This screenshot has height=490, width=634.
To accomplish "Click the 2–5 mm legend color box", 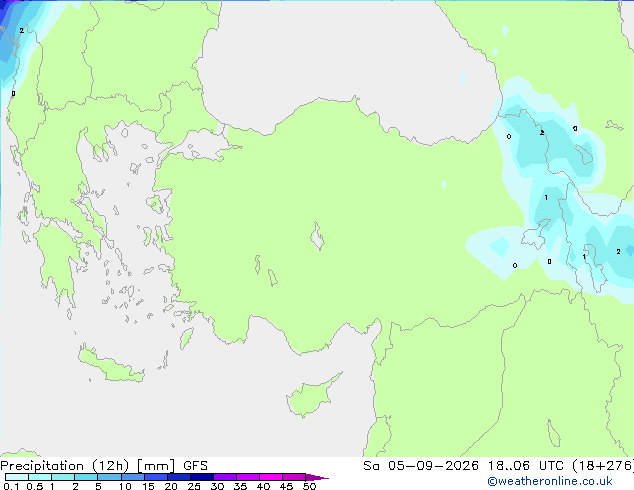I will 86,477.
